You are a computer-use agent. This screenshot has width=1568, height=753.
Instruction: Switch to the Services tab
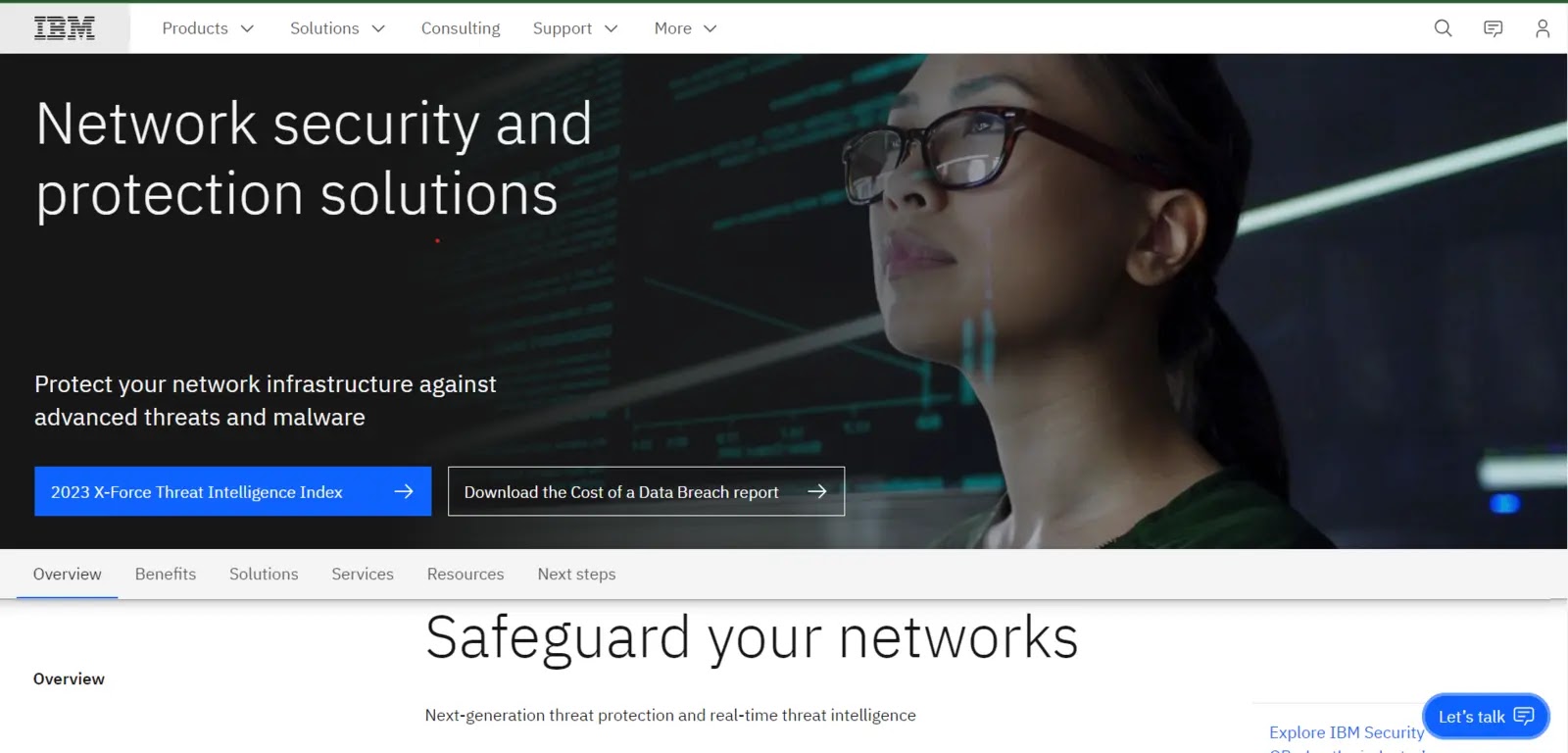point(363,574)
